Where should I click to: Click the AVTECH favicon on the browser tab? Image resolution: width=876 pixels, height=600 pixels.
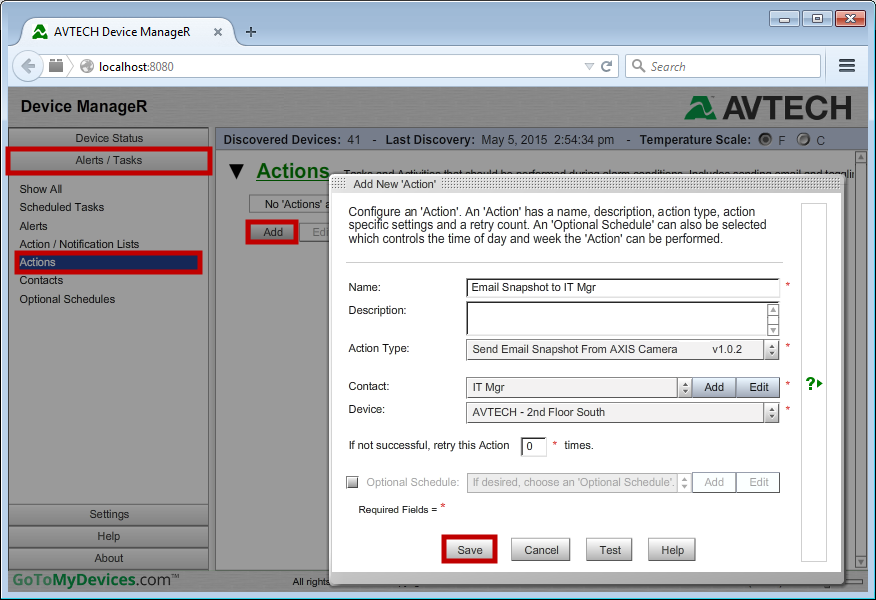point(40,31)
